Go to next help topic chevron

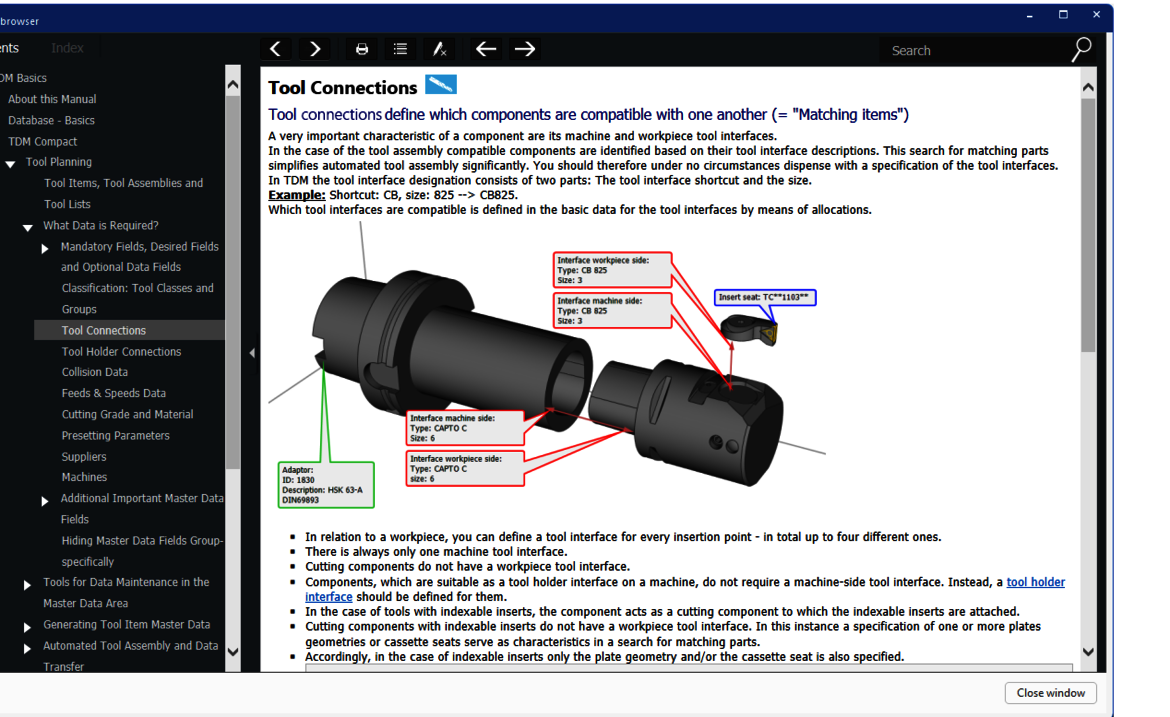314,49
